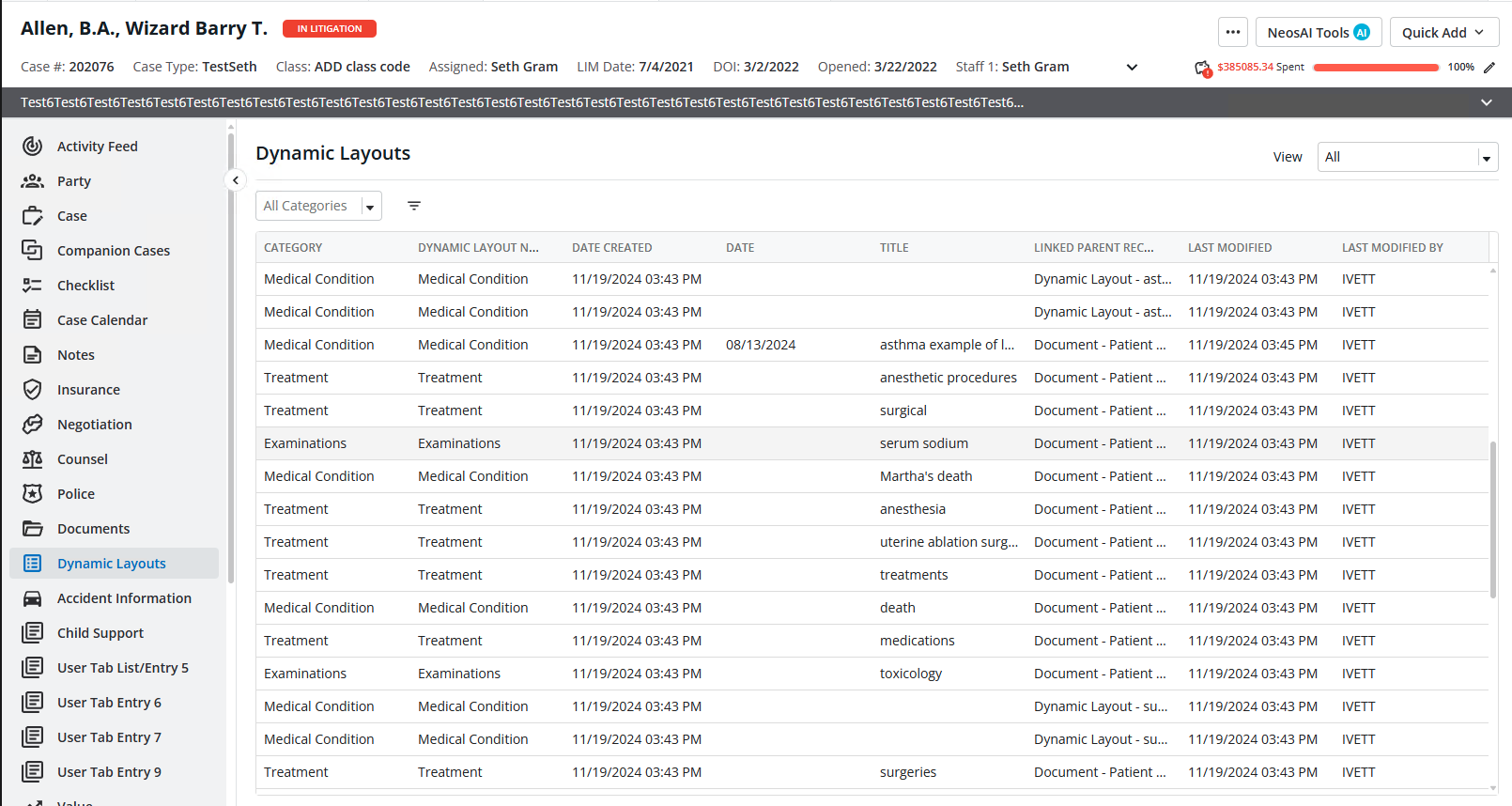Click the 'medications' Treatment row title
The height and width of the screenshot is (806, 1512).
click(918, 641)
